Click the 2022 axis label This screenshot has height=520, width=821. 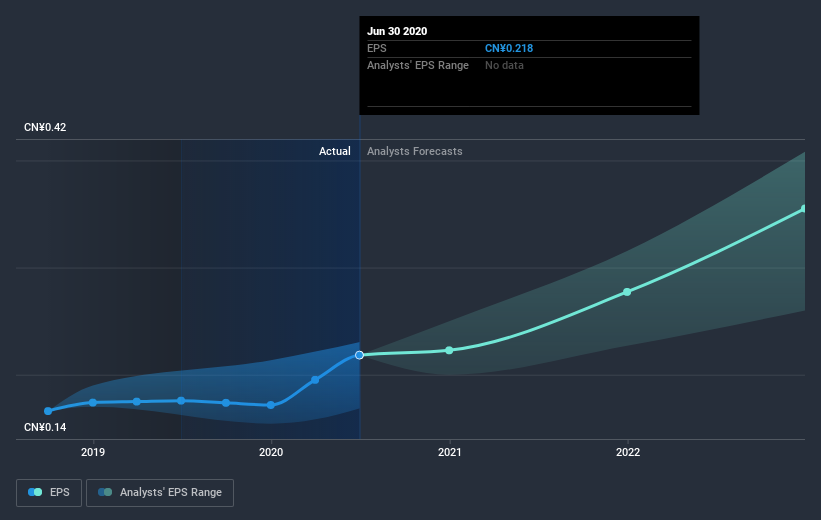click(x=627, y=452)
